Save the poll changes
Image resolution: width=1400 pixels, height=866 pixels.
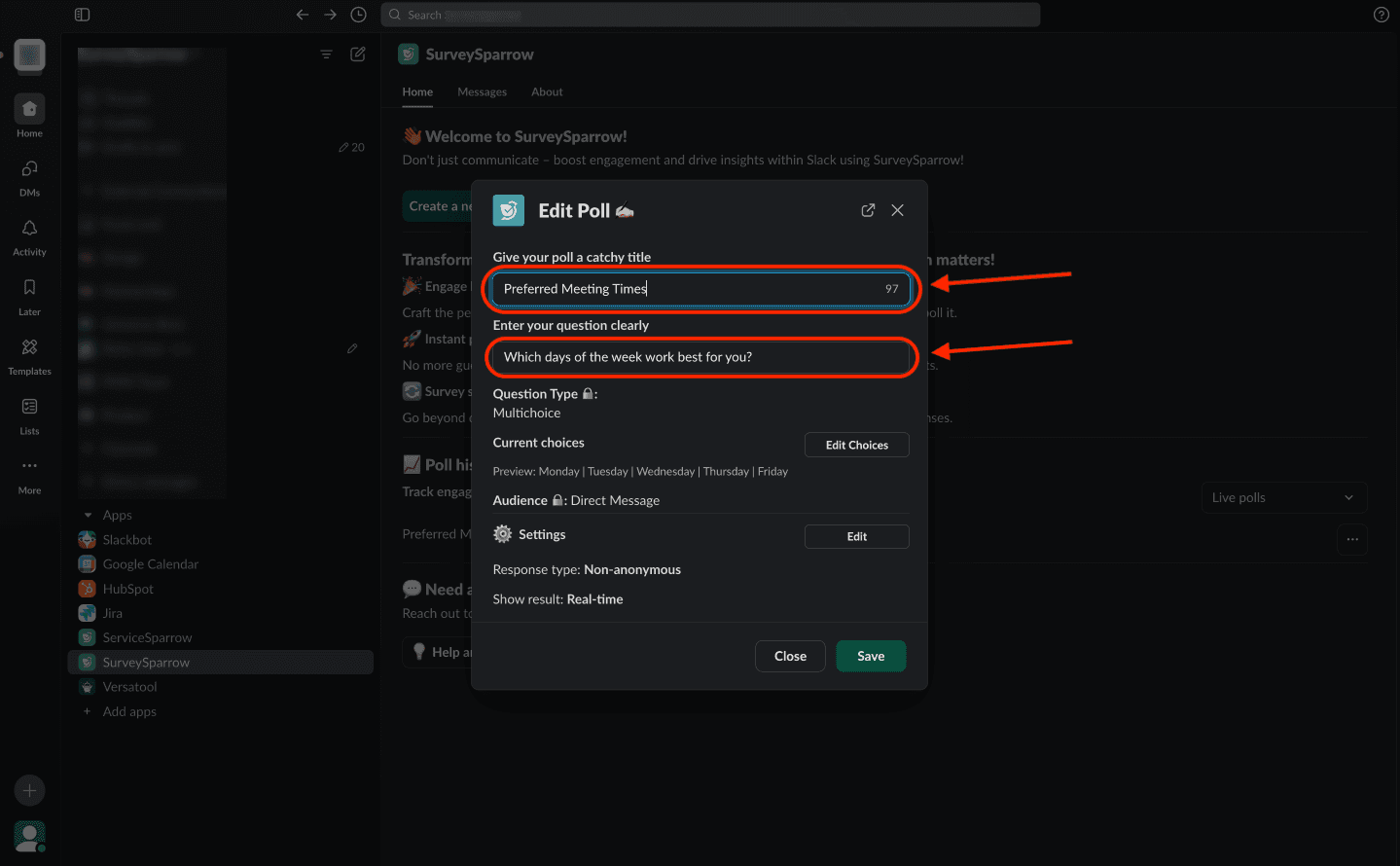coord(871,656)
